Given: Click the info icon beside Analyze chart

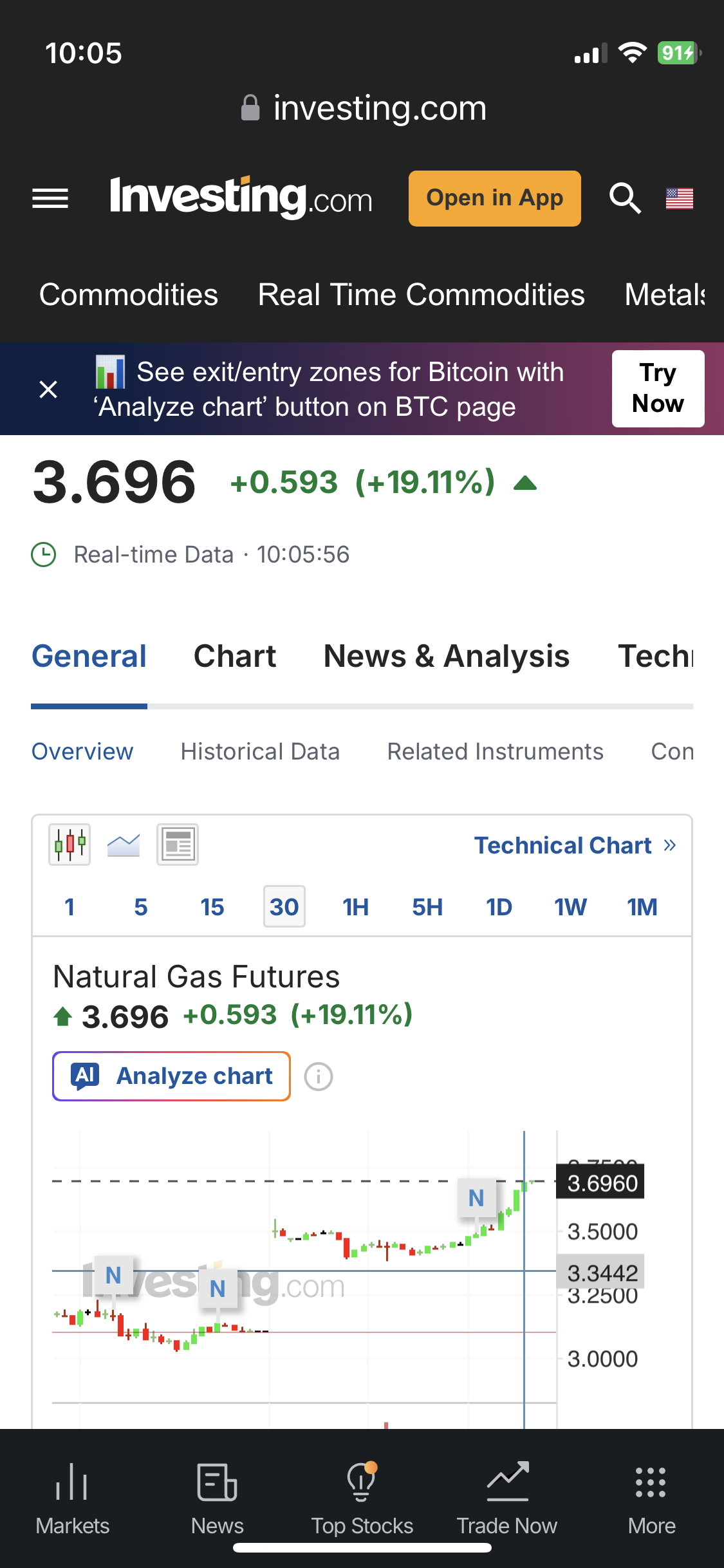Looking at the screenshot, I should coord(319,1076).
